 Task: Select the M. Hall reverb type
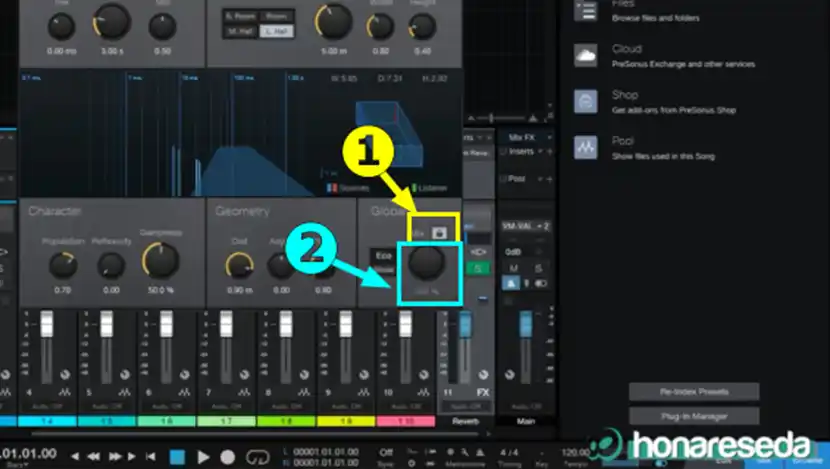click(240, 31)
